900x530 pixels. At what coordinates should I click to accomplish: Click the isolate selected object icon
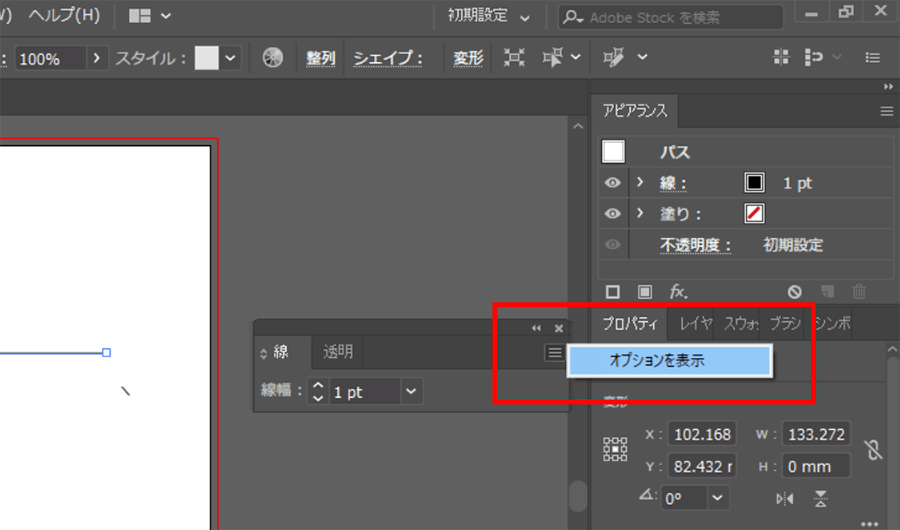coord(514,57)
